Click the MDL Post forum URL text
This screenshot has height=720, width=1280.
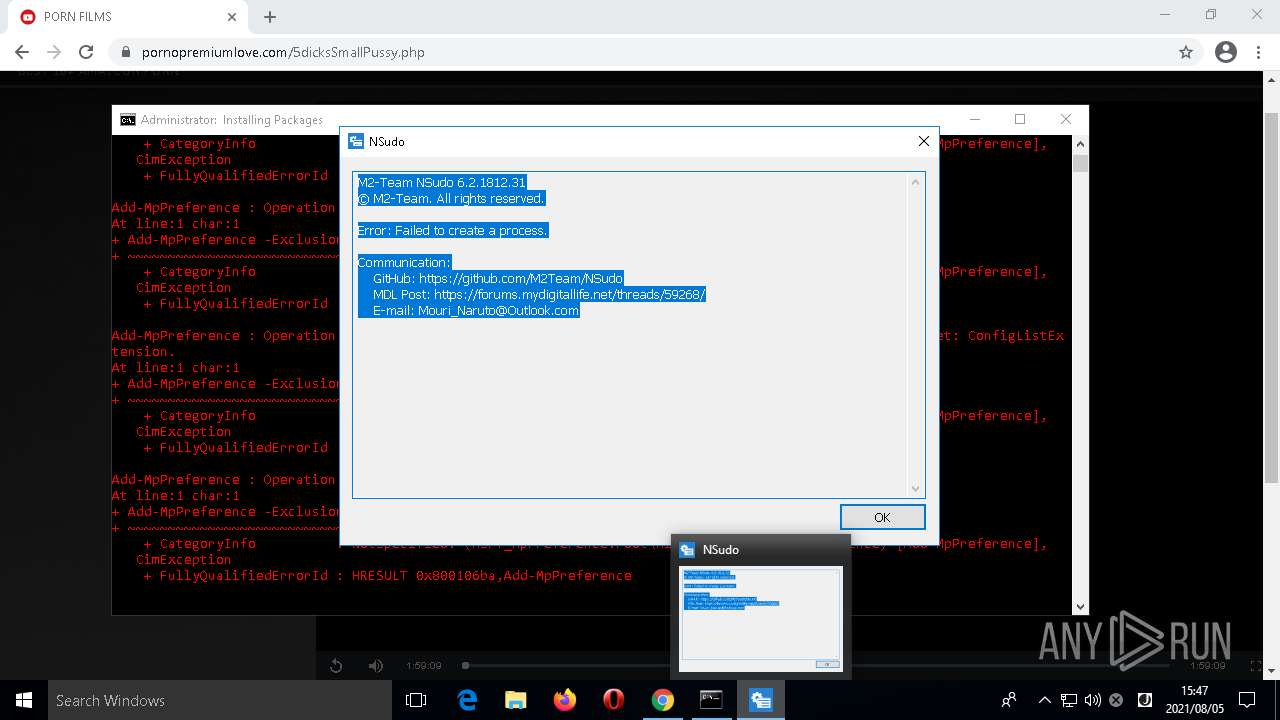[x=570, y=295]
